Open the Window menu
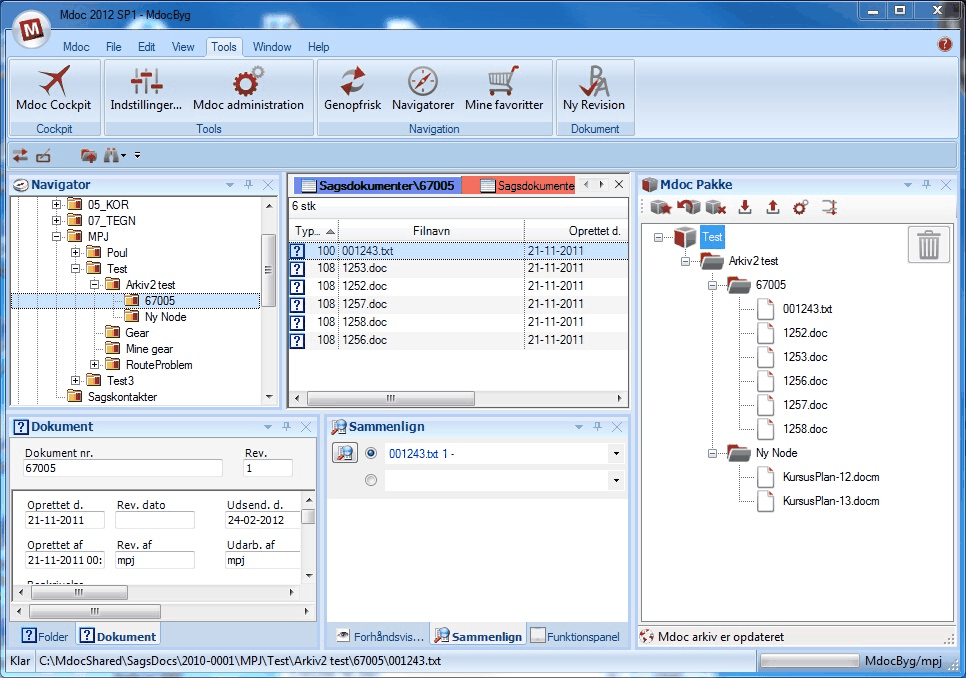Image resolution: width=966 pixels, height=678 pixels. [272, 47]
